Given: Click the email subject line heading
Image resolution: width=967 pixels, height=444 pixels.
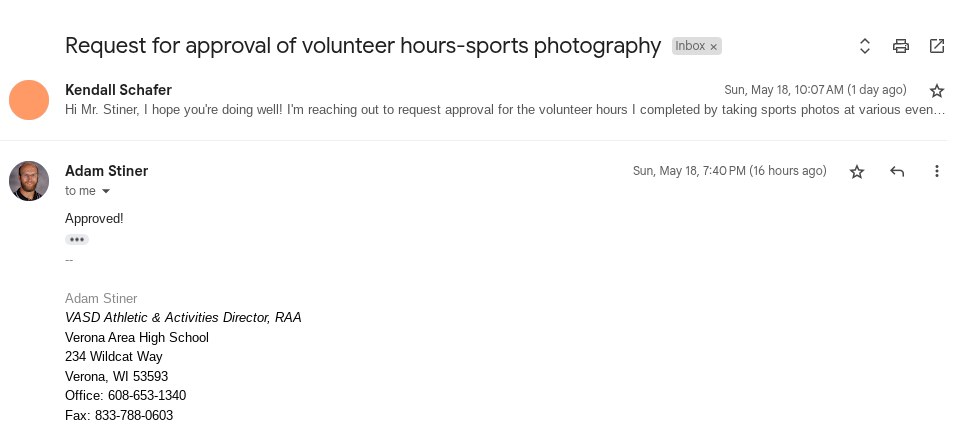Looking at the screenshot, I should click(363, 46).
